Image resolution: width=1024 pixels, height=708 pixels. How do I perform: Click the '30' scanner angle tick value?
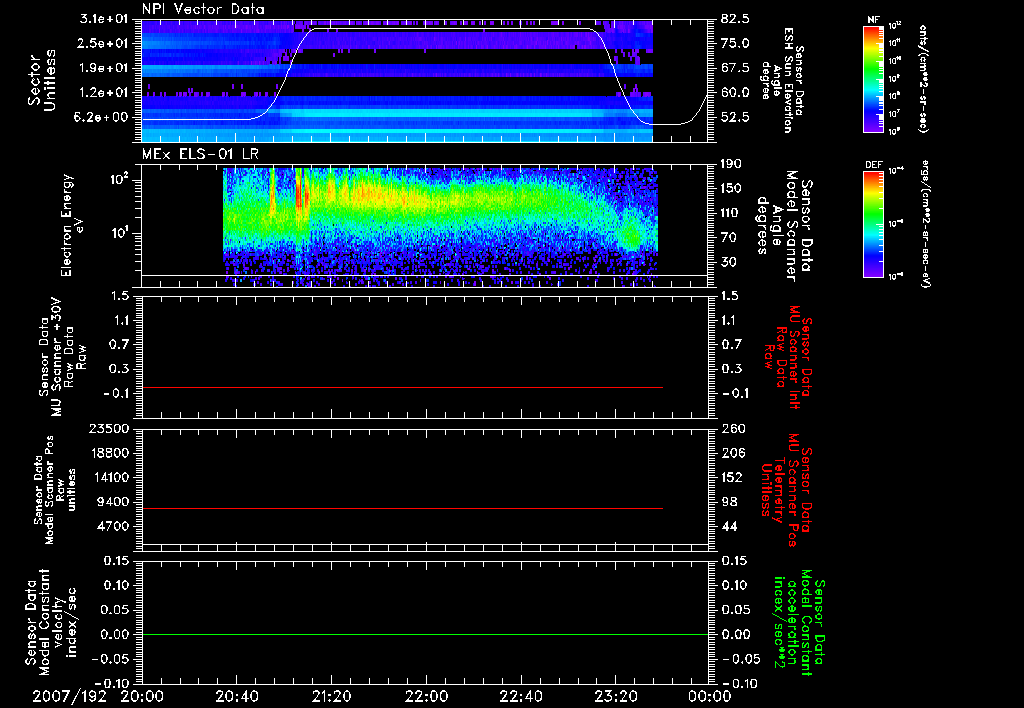pyautogui.click(x=729, y=262)
